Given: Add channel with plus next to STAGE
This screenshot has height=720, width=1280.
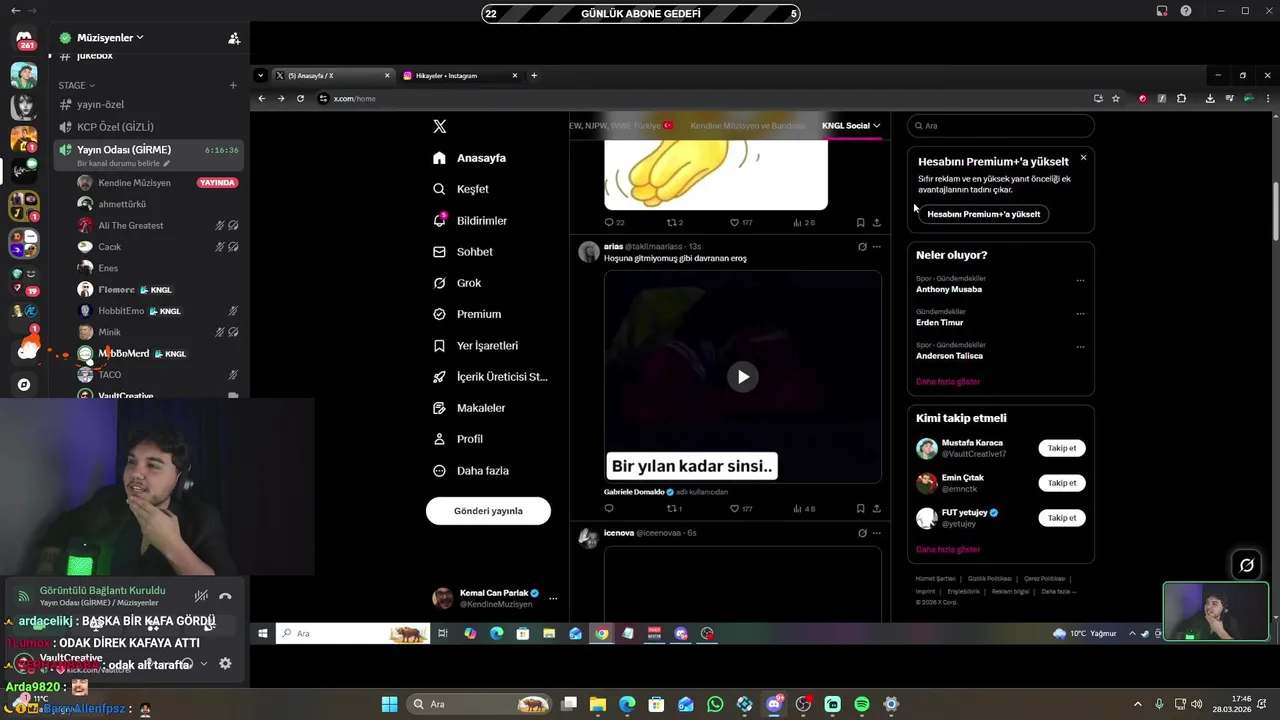Looking at the screenshot, I should (x=233, y=85).
